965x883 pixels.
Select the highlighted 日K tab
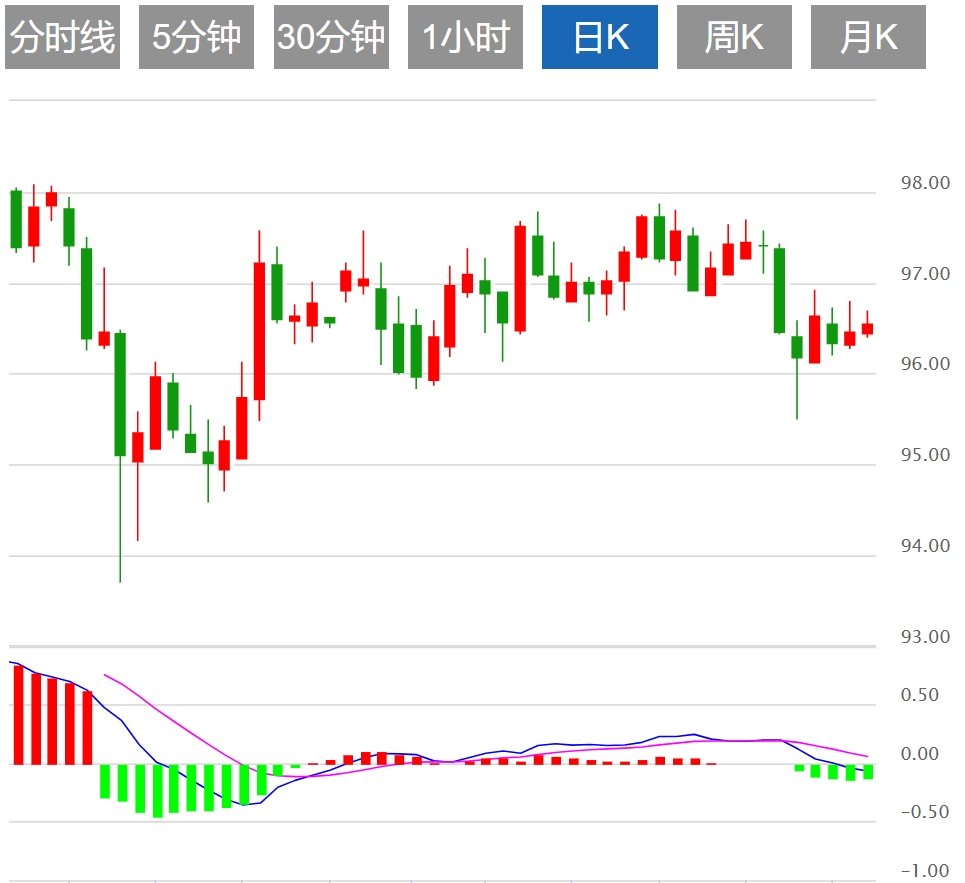[600, 38]
